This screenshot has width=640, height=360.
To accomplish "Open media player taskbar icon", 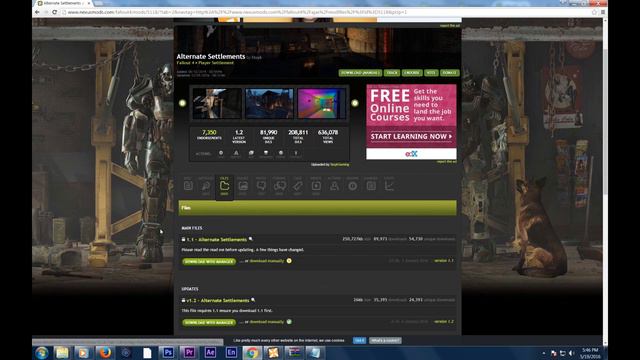I will point(83,353).
